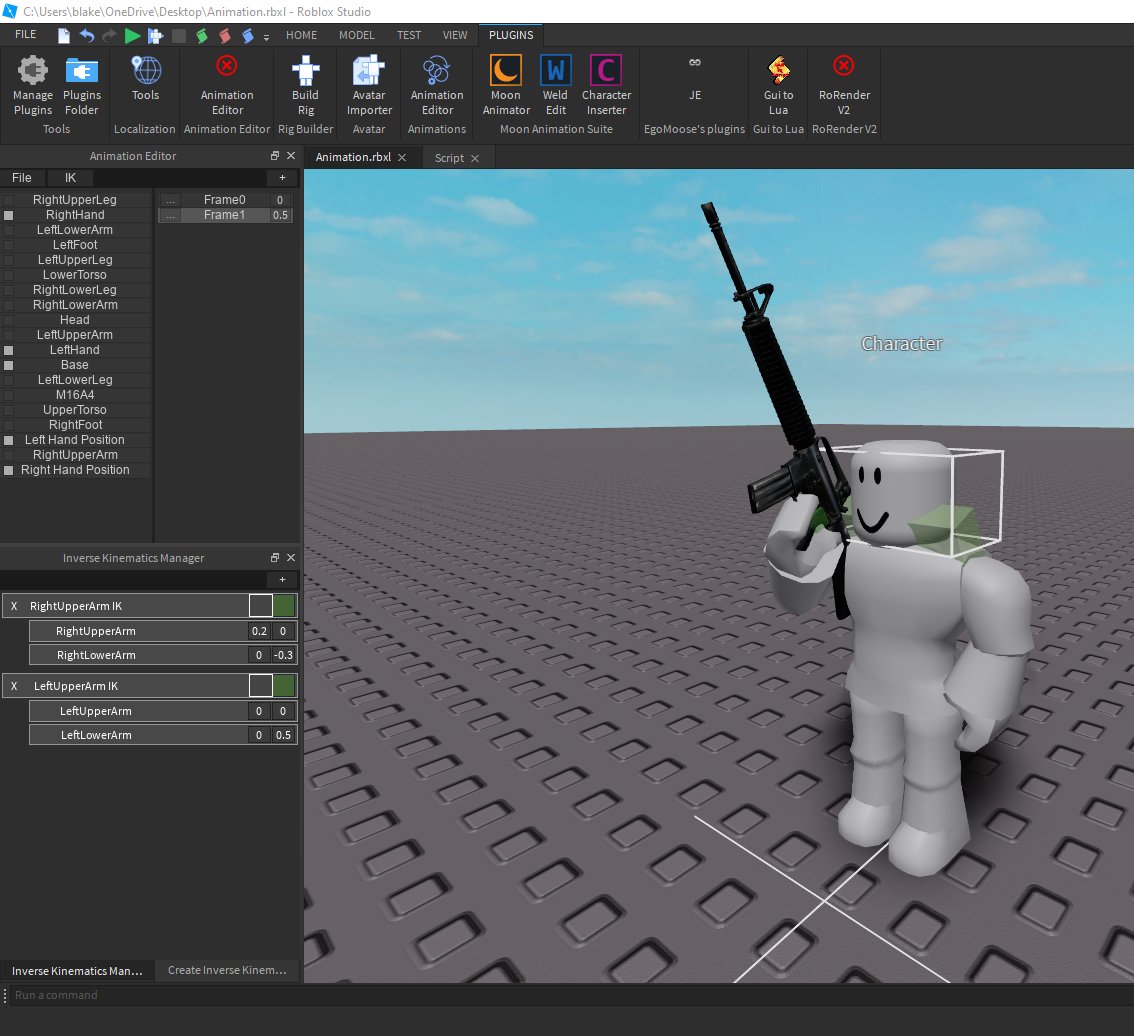Close the Animation.rbxl tab
Screen dimensions: 1134x1036
402,158
